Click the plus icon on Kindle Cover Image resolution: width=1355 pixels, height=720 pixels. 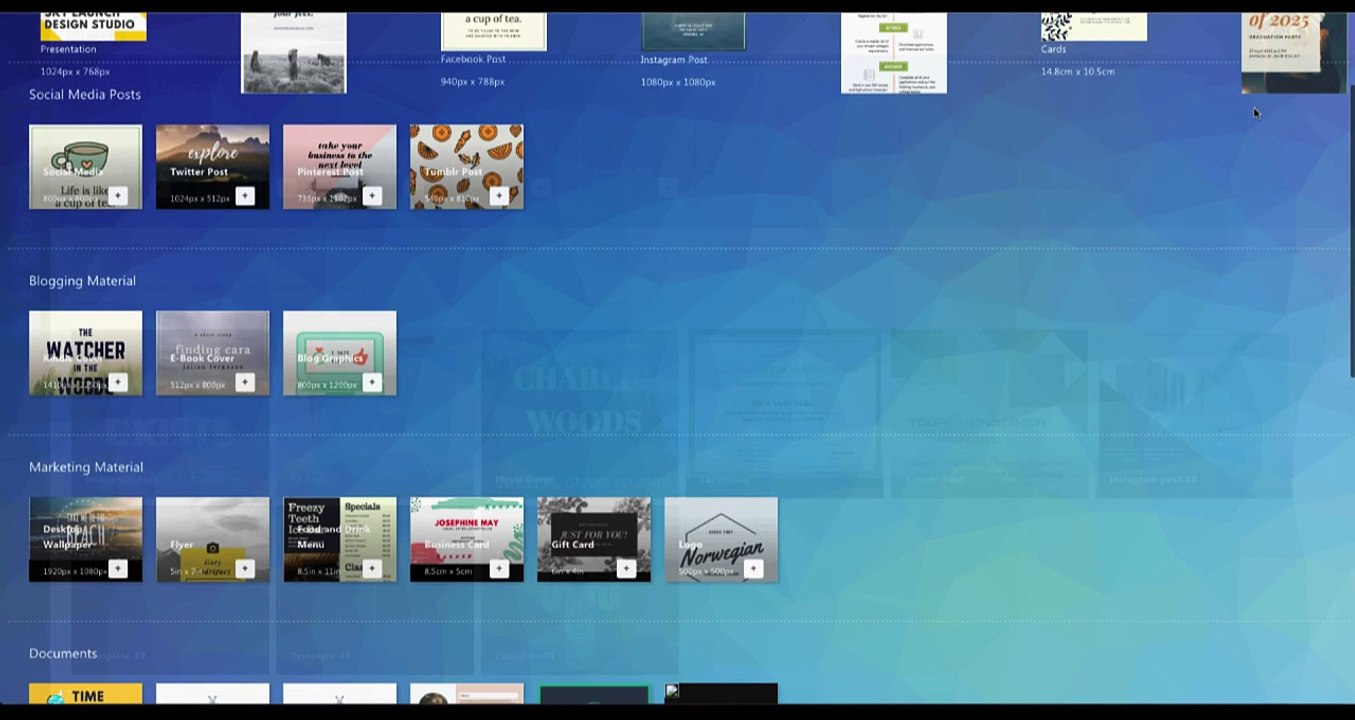(118, 382)
